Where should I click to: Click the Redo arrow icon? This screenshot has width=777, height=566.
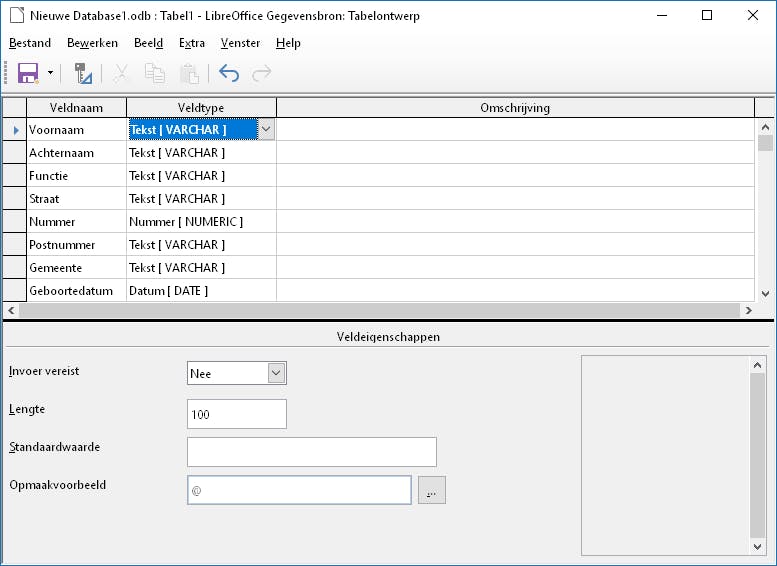(262, 73)
